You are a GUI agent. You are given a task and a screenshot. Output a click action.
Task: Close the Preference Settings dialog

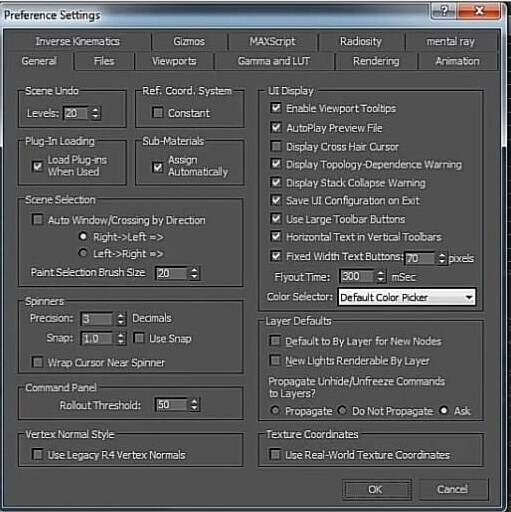(479, 11)
